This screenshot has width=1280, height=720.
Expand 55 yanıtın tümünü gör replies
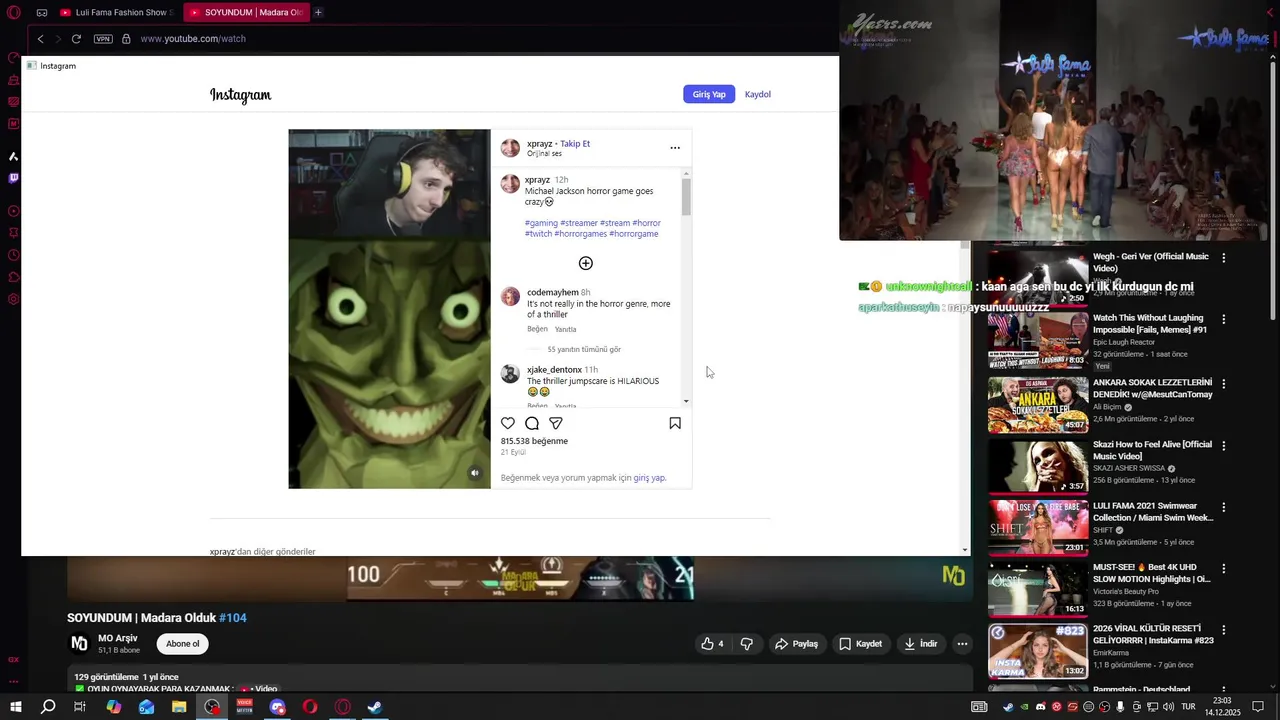[x=584, y=349]
